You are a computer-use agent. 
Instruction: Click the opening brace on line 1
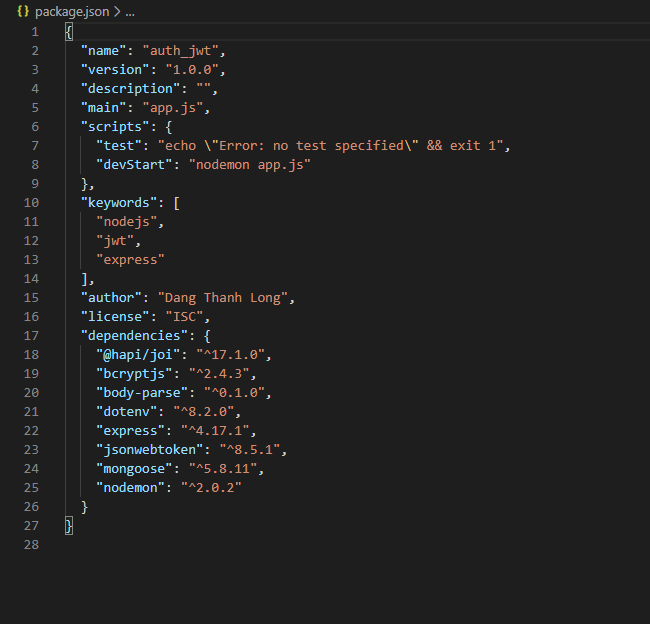tap(69, 32)
